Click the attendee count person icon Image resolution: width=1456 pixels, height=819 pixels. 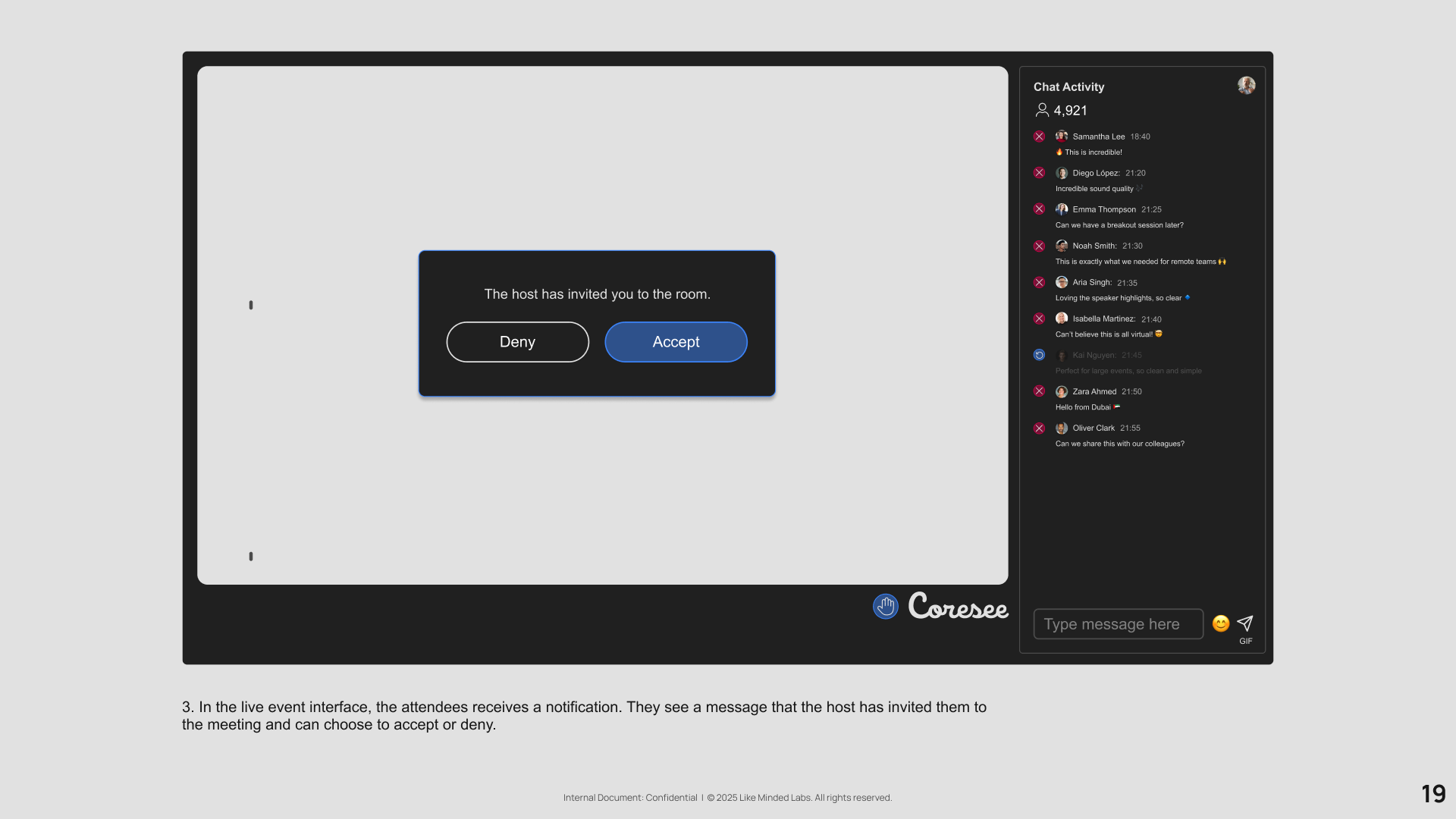pyautogui.click(x=1042, y=111)
